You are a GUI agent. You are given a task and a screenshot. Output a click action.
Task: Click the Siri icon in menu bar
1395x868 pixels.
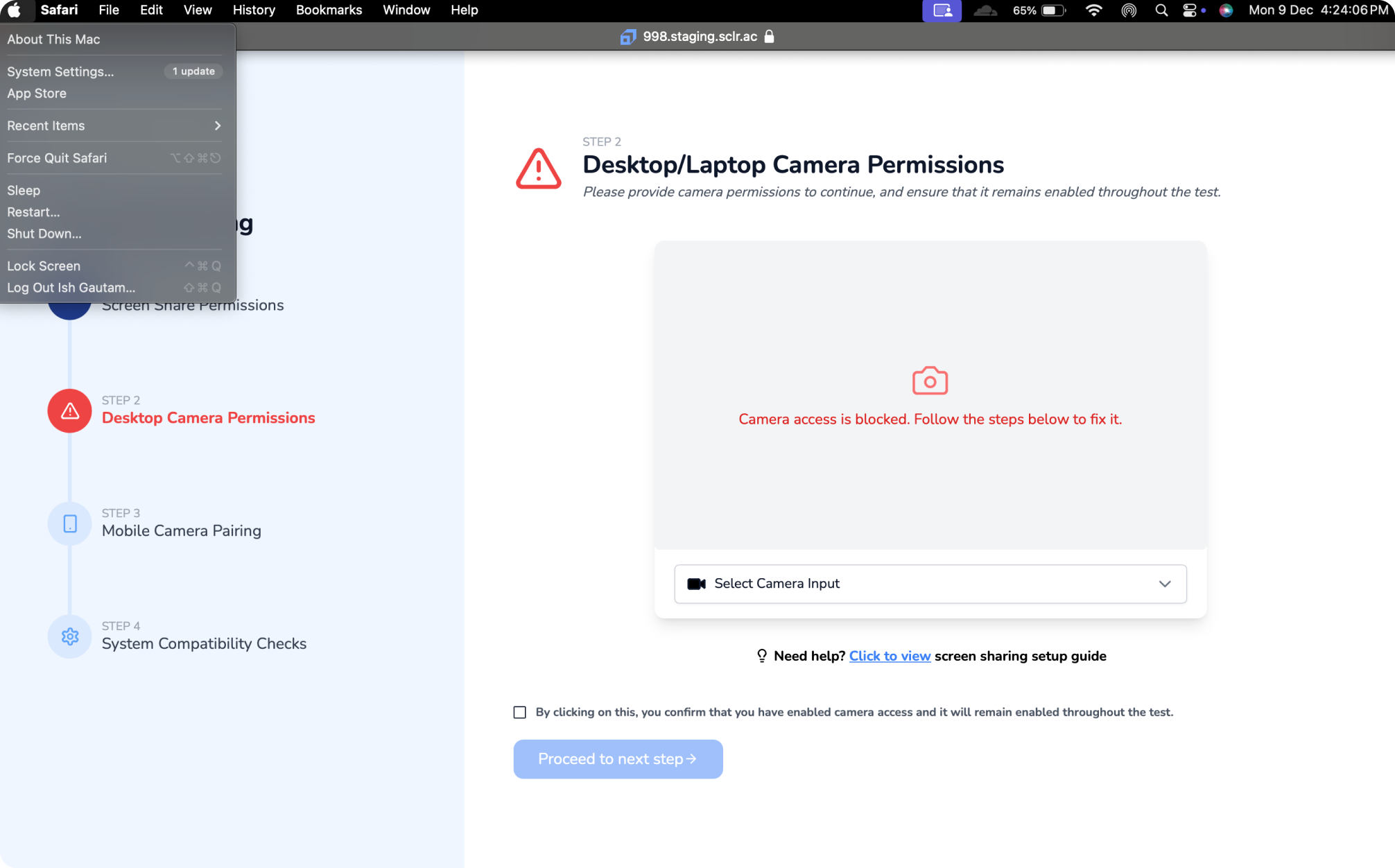1226,10
